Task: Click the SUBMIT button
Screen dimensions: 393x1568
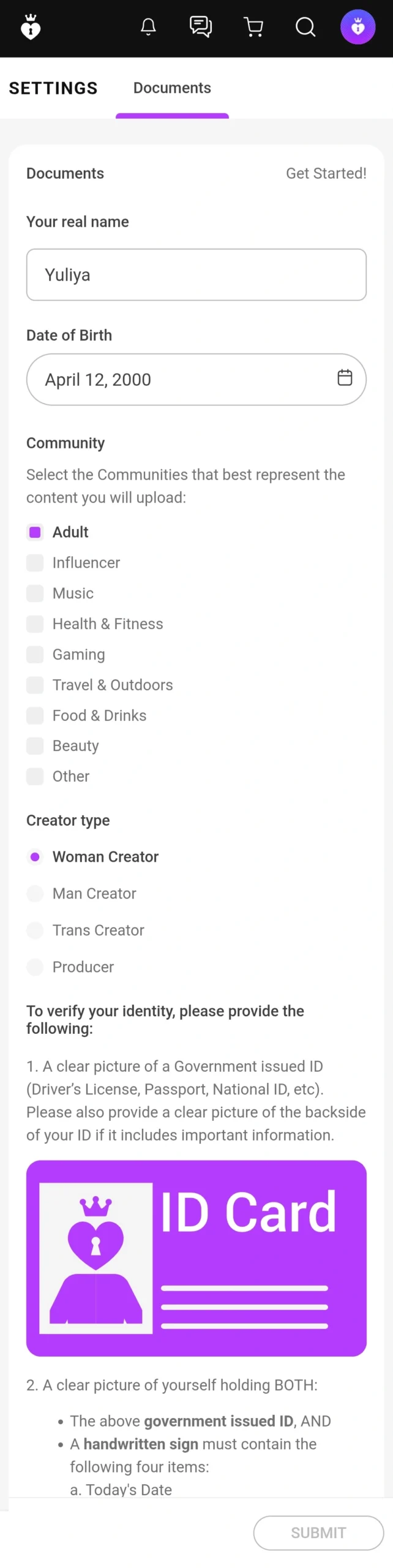Action: click(x=318, y=1532)
